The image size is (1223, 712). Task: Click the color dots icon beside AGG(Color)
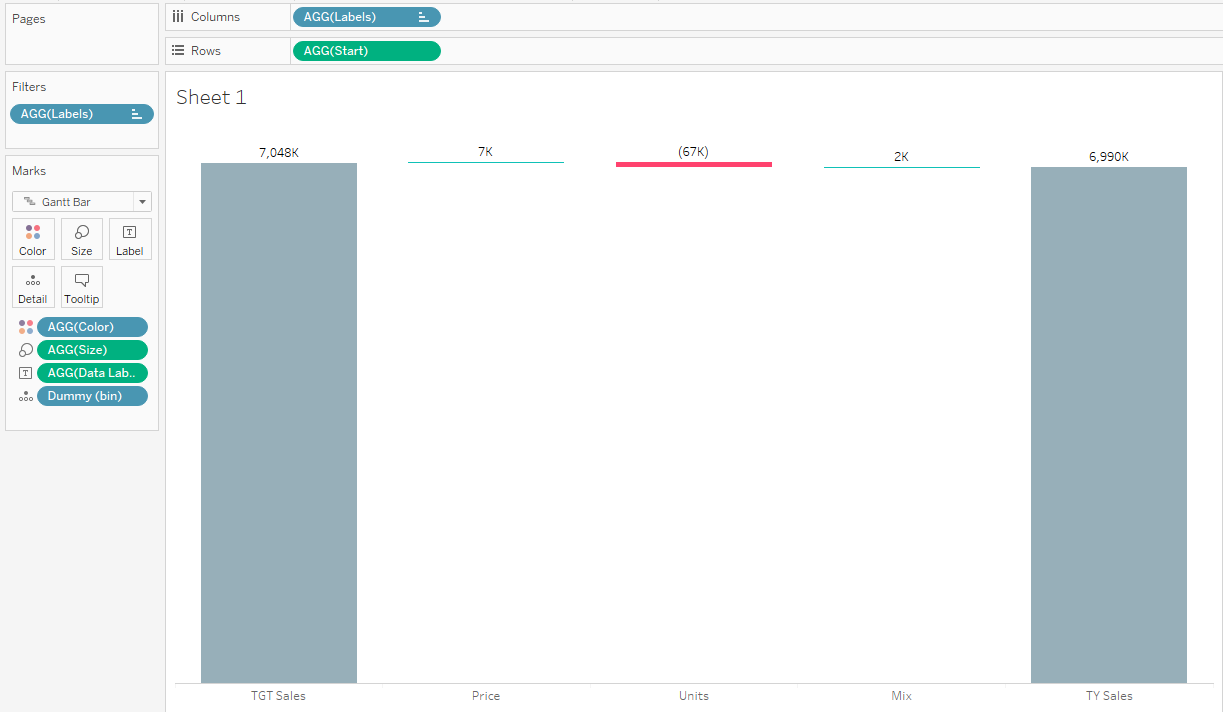tap(26, 327)
